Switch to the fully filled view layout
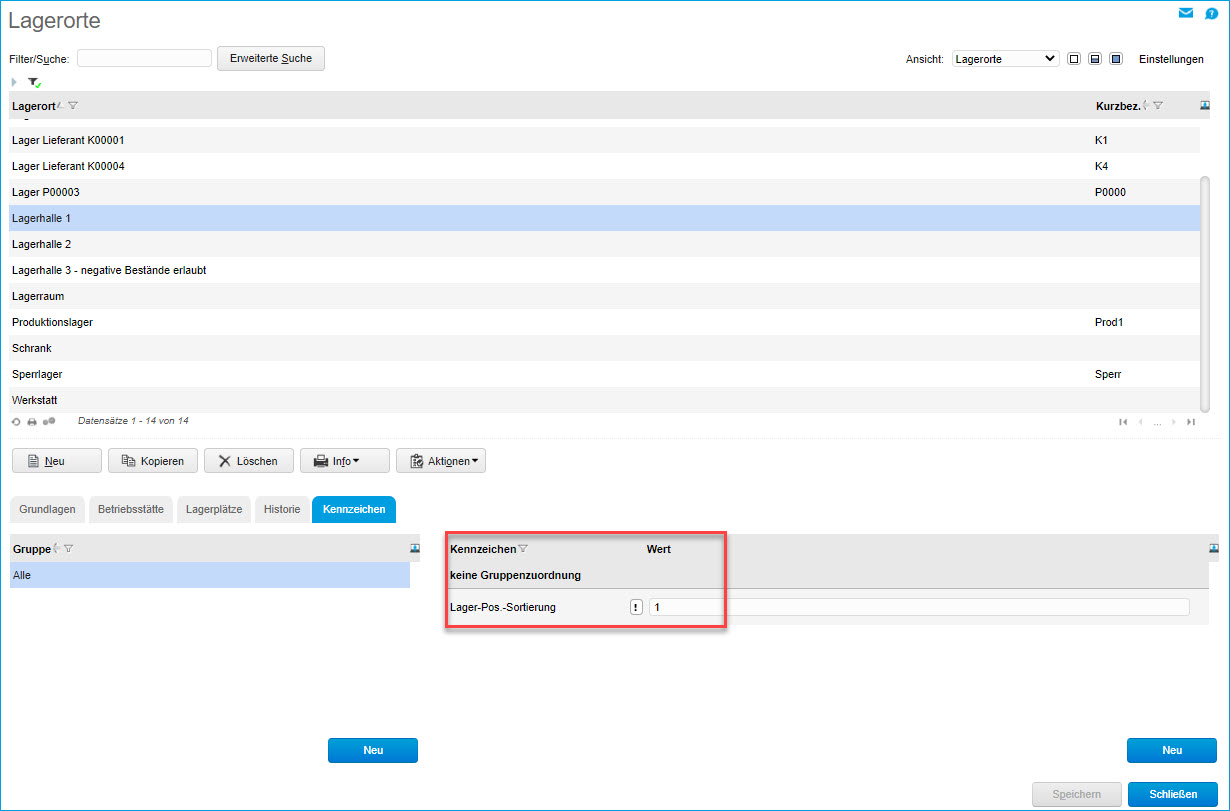The image size is (1230, 811). (x=1116, y=59)
